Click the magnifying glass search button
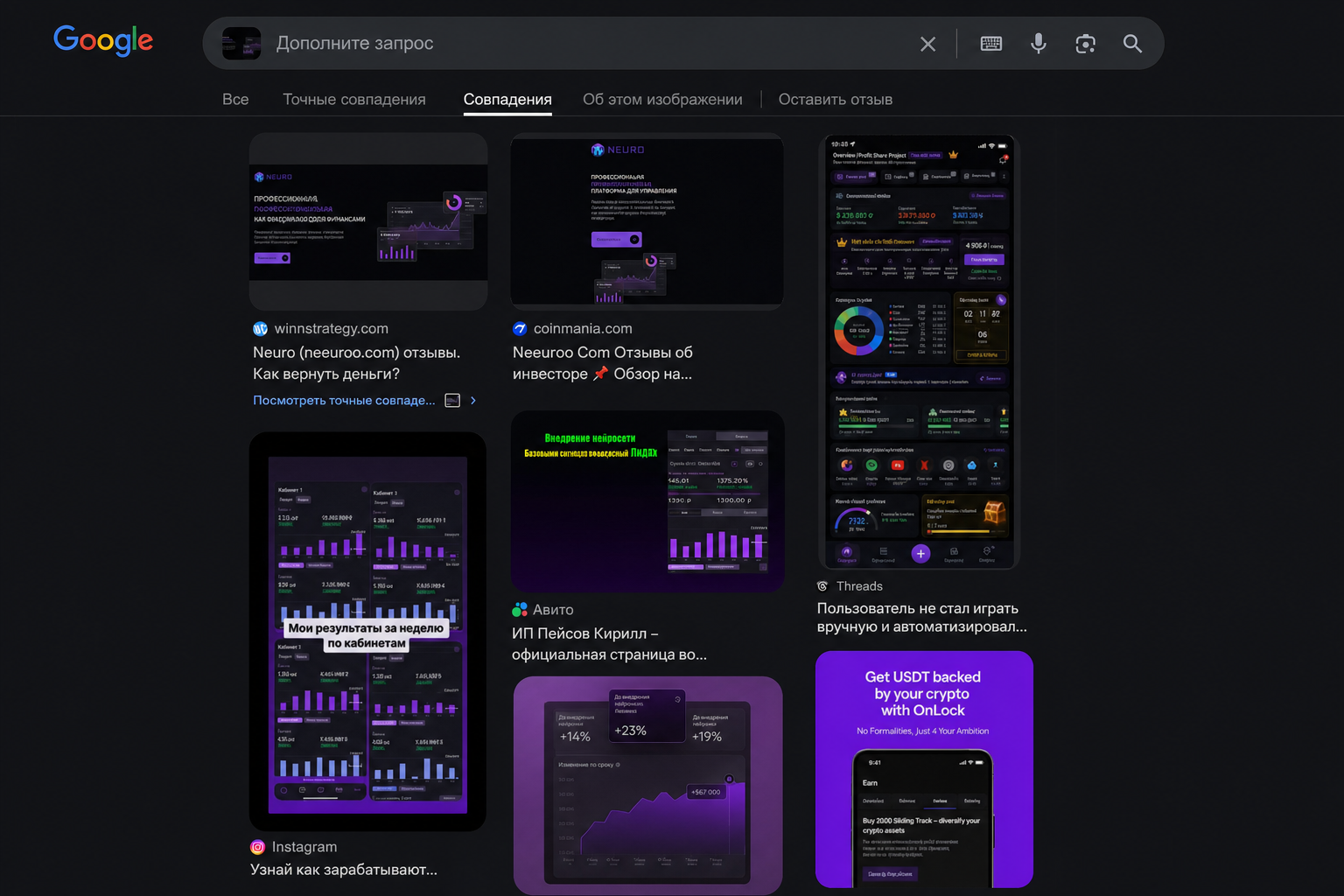The image size is (1344, 896). point(1133,43)
